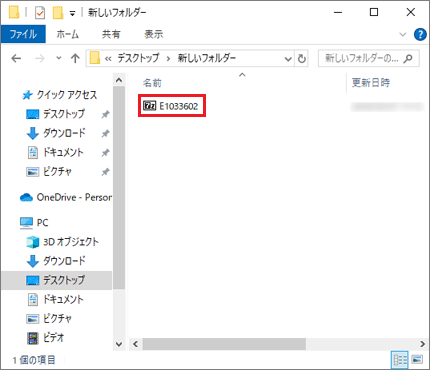Click the address bar double chevron «
The image size is (430, 370).
(x=108, y=59)
